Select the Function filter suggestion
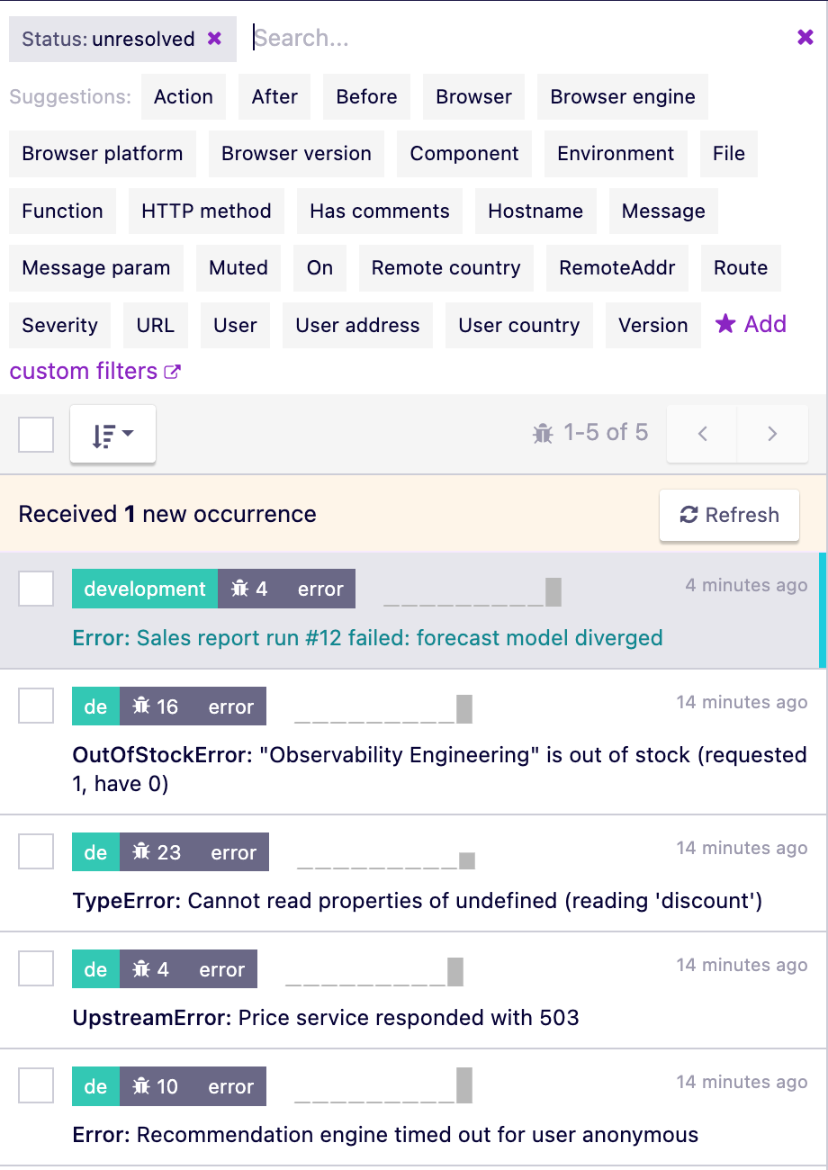The image size is (828, 1170). 63,211
